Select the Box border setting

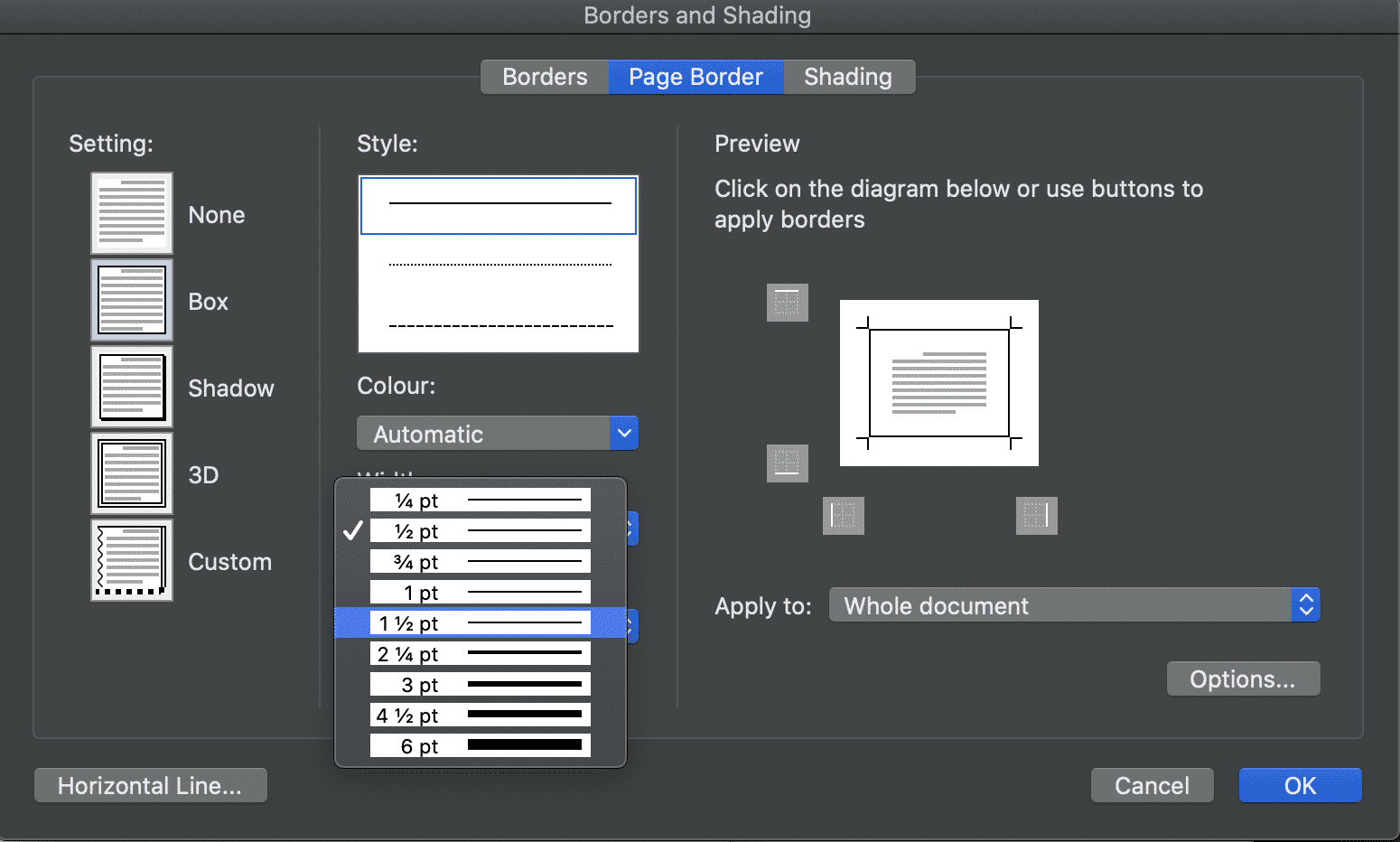pyautogui.click(x=131, y=299)
